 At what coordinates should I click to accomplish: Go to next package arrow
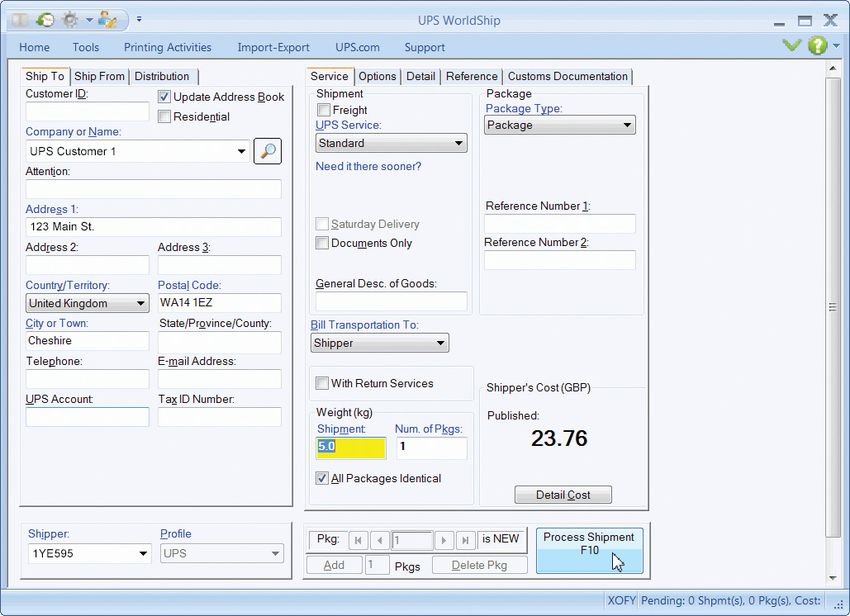point(444,540)
